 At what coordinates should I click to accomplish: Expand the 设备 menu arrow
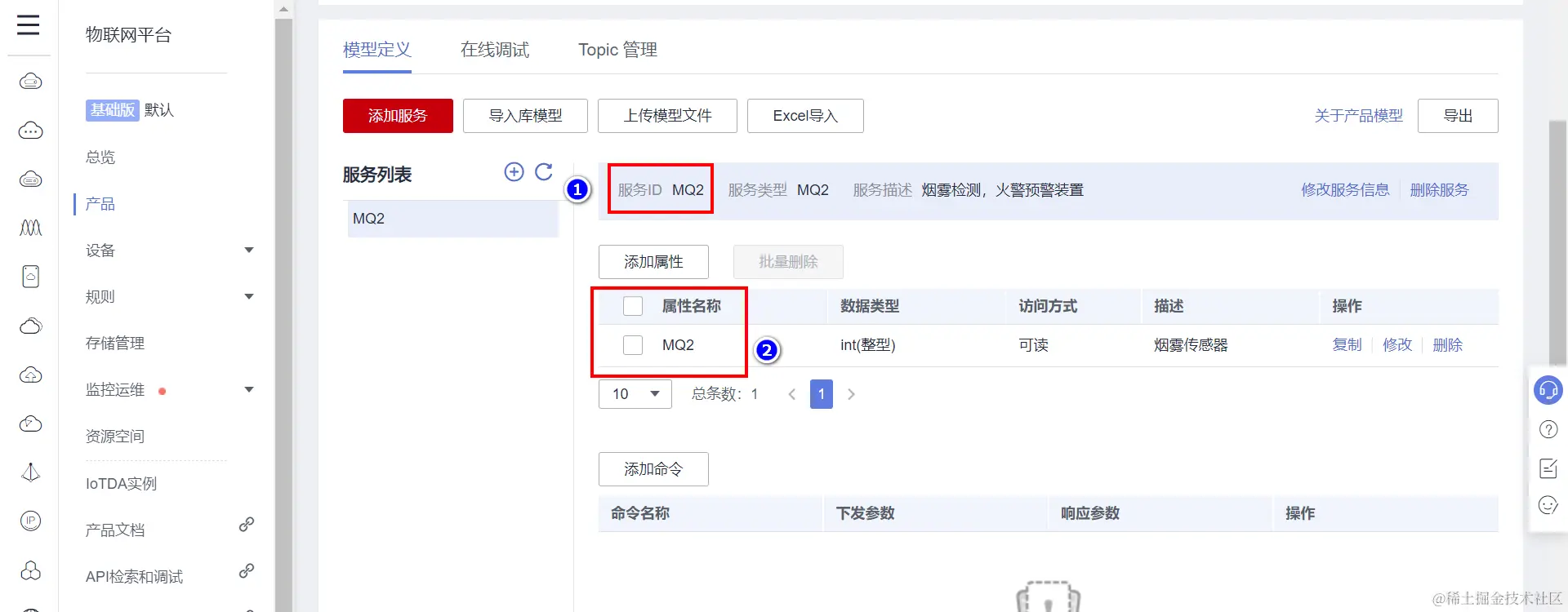(x=249, y=251)
